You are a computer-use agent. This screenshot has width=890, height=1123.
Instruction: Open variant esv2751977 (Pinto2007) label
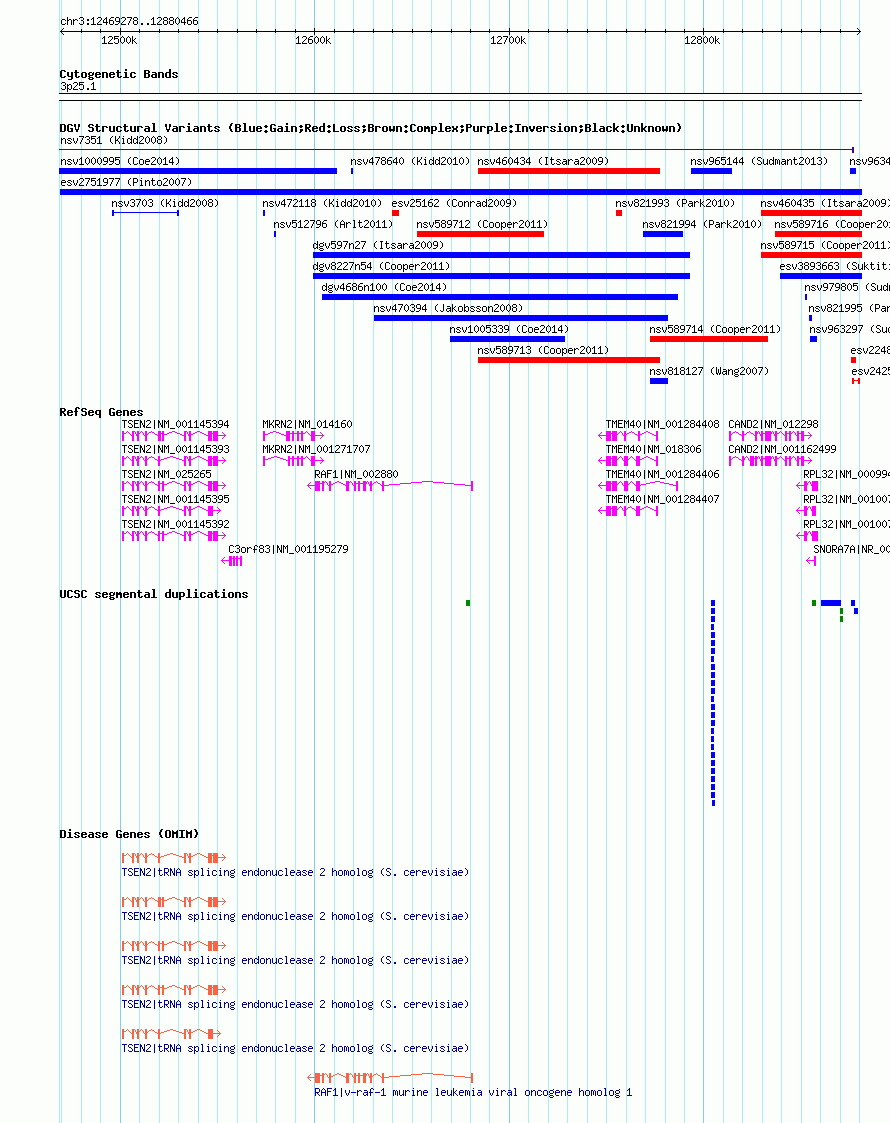126,182
